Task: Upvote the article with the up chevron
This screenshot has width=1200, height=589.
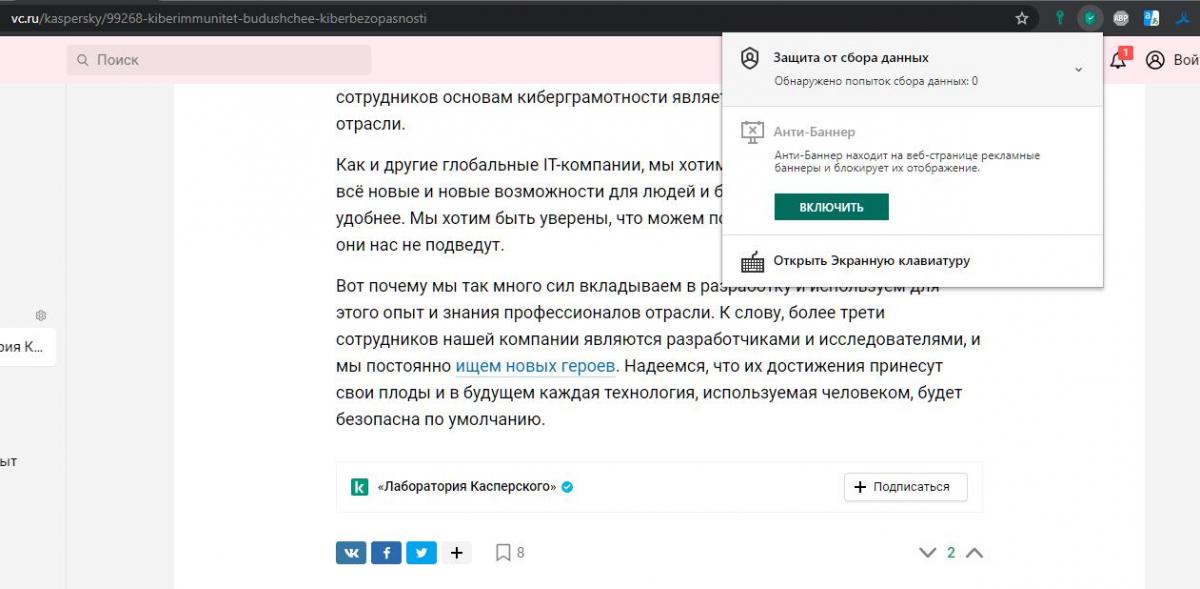Action: (974, 553)
